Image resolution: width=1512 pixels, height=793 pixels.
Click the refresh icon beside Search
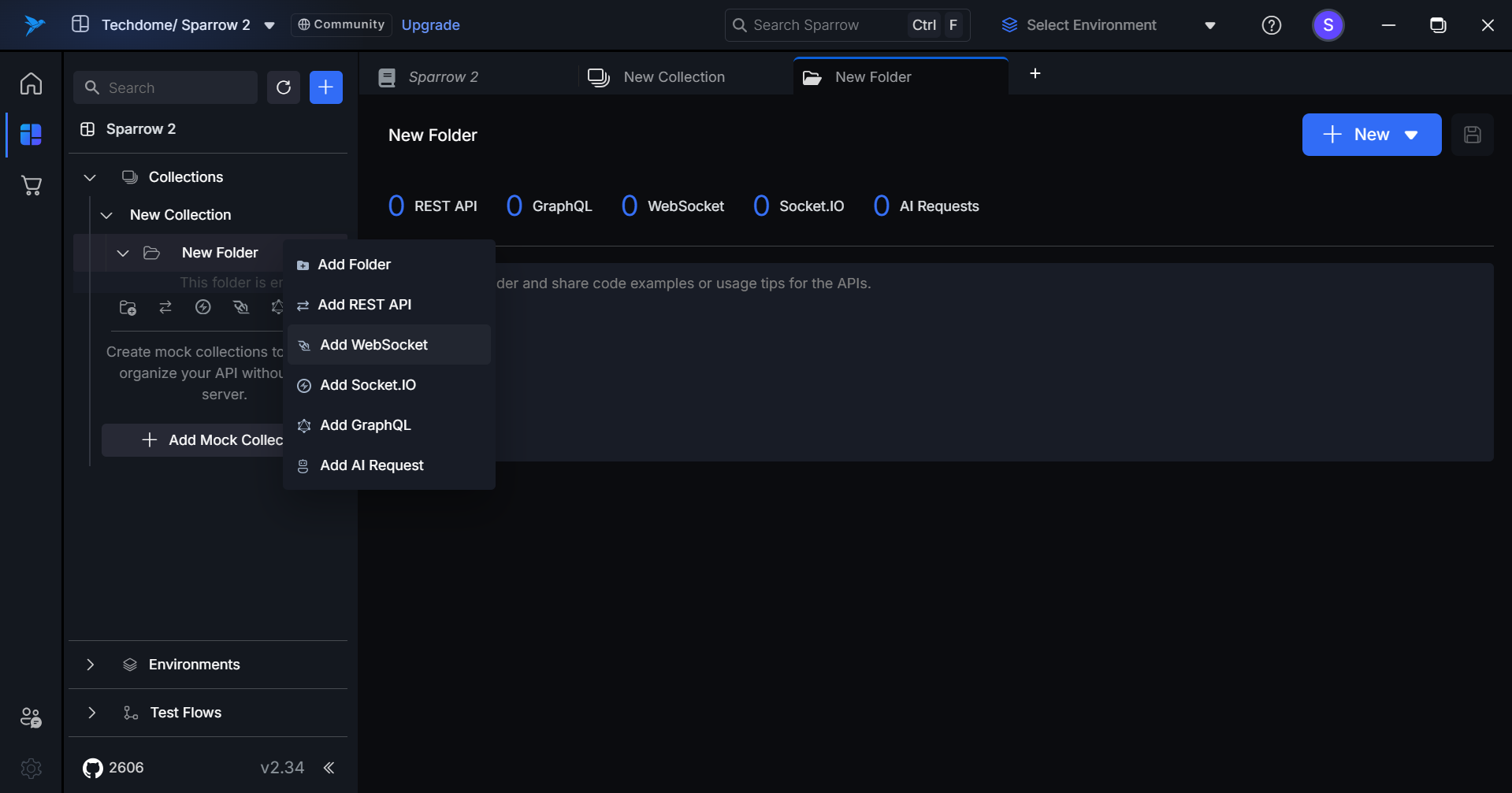click(x=284, y=87)
